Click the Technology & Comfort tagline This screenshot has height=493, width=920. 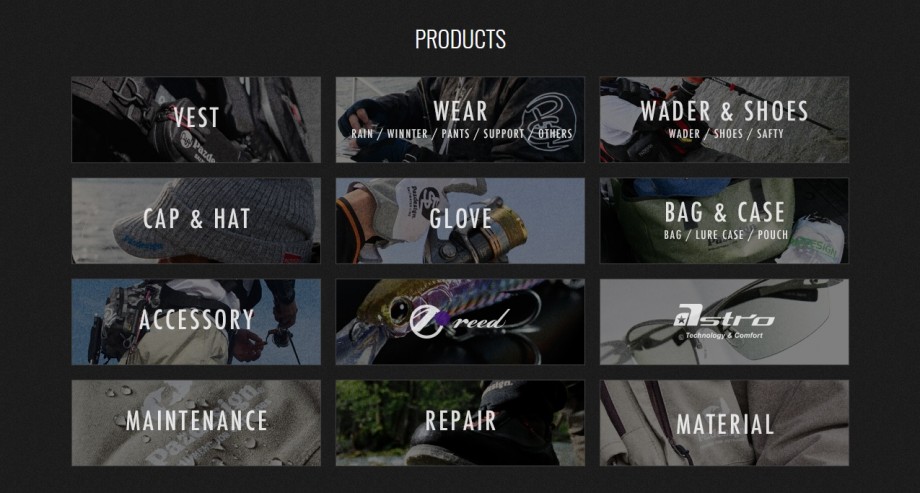724,336
